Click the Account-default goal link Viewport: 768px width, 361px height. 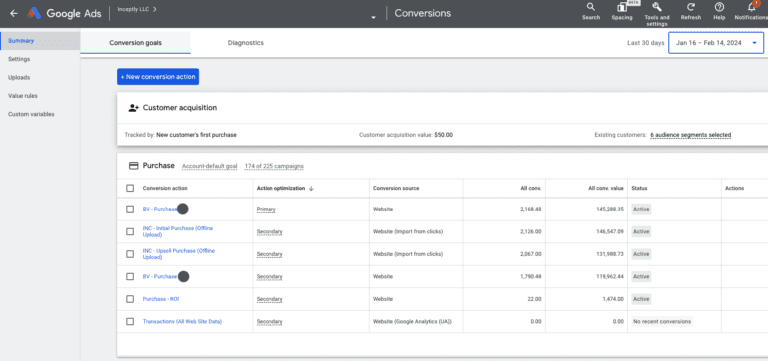(210, 167)
